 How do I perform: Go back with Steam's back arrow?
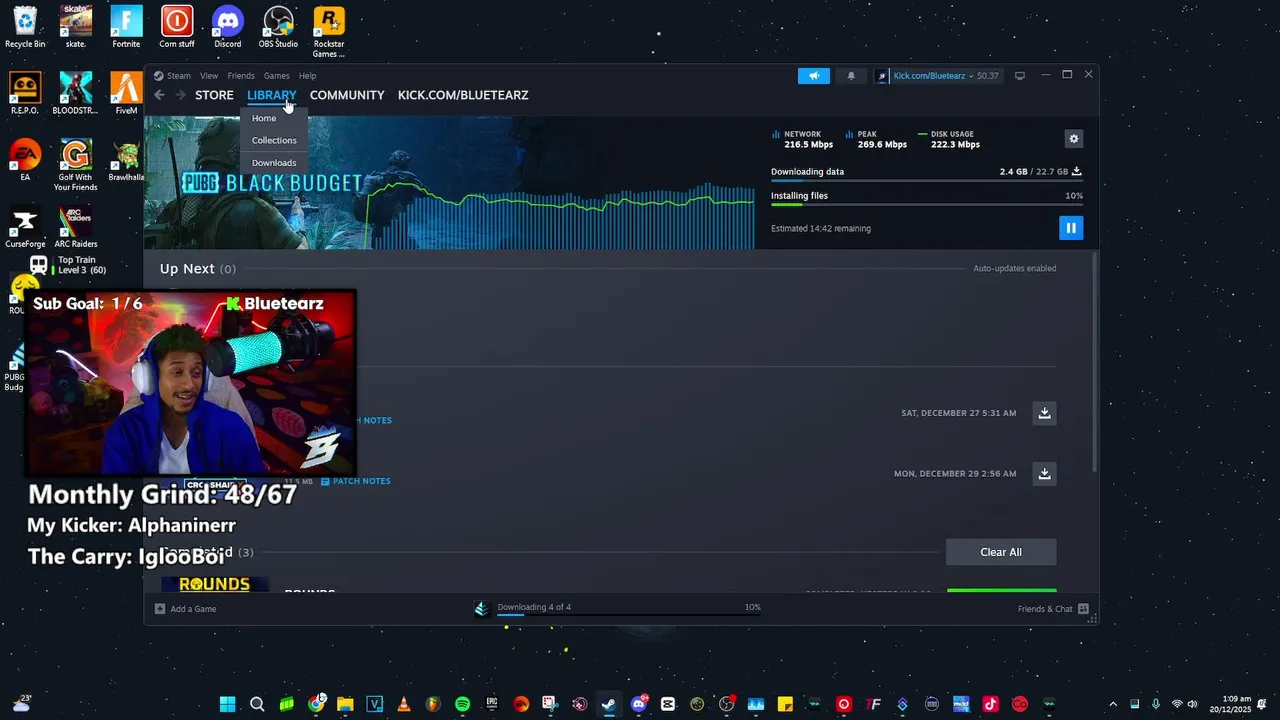(159, 95)
